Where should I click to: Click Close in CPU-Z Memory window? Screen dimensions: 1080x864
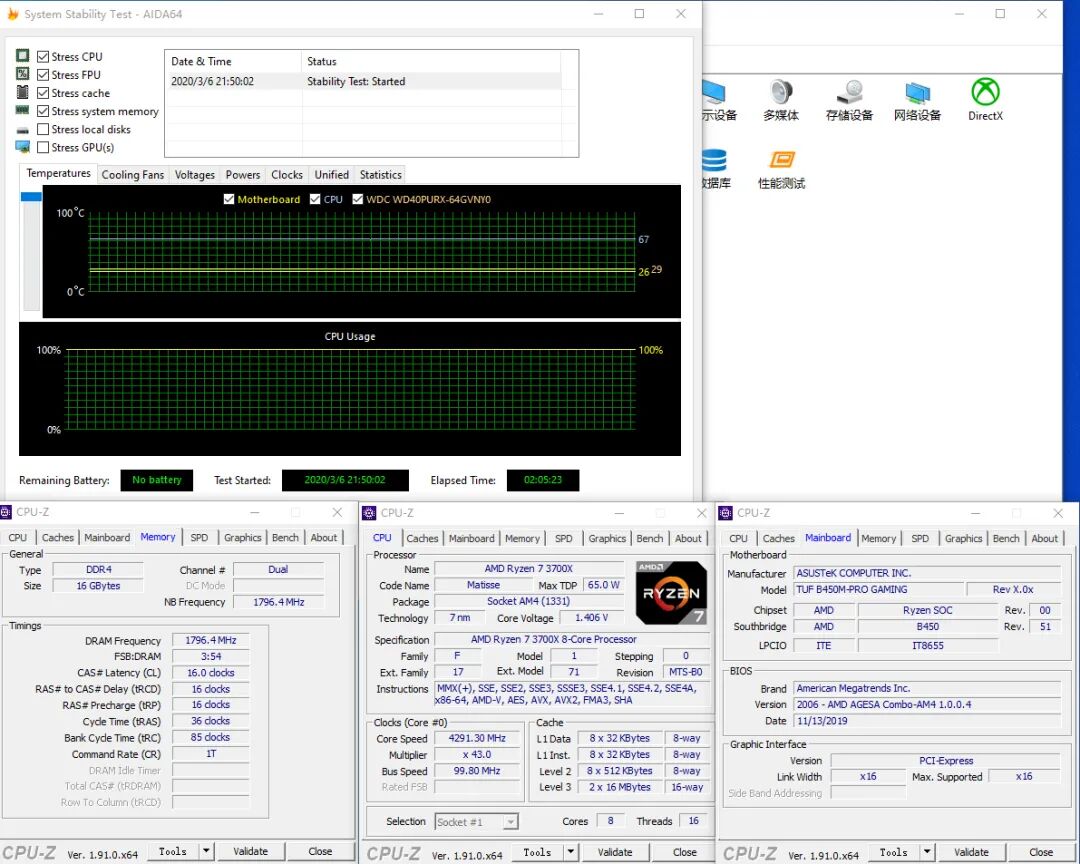(x=320, y=852)
